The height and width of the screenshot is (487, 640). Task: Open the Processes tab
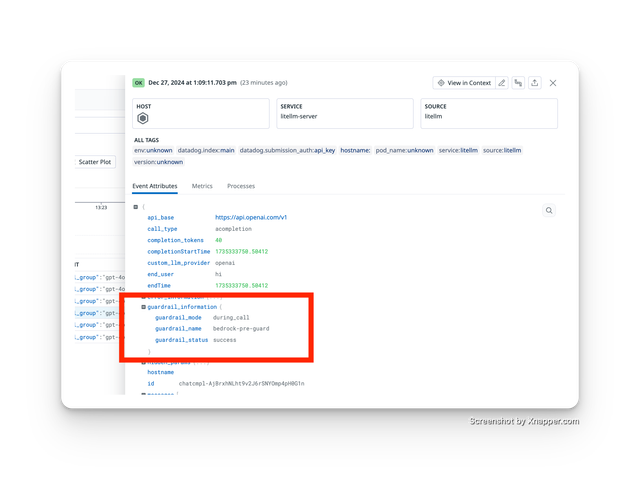[240, 186]
